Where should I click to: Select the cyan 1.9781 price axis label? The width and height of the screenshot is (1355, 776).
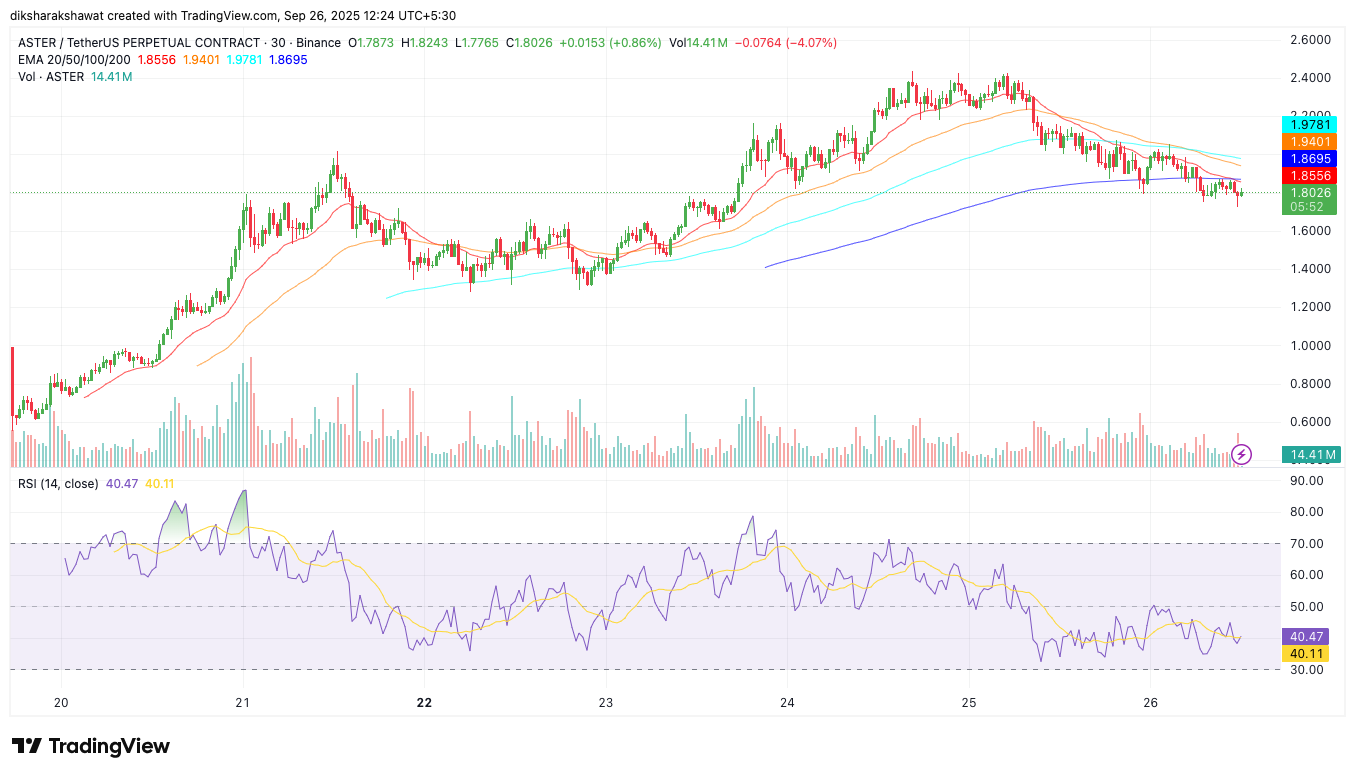1309,124
